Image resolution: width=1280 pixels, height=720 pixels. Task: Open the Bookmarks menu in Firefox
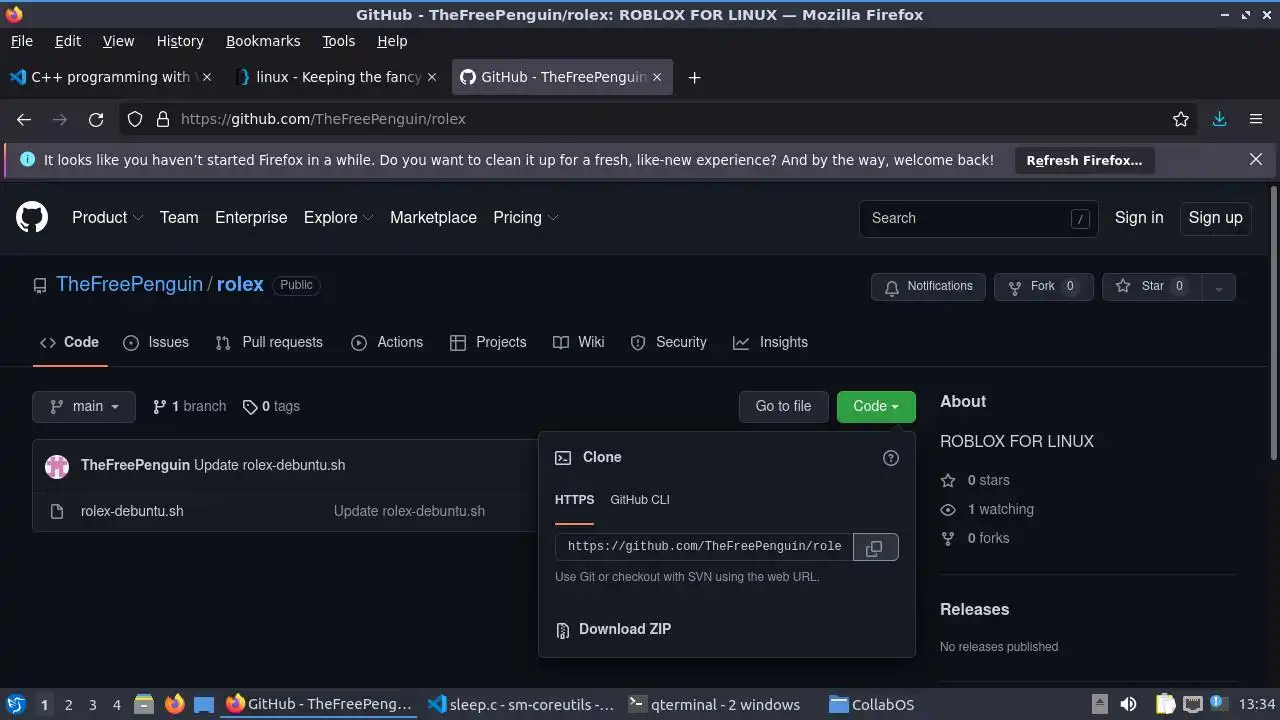point(263,41)
